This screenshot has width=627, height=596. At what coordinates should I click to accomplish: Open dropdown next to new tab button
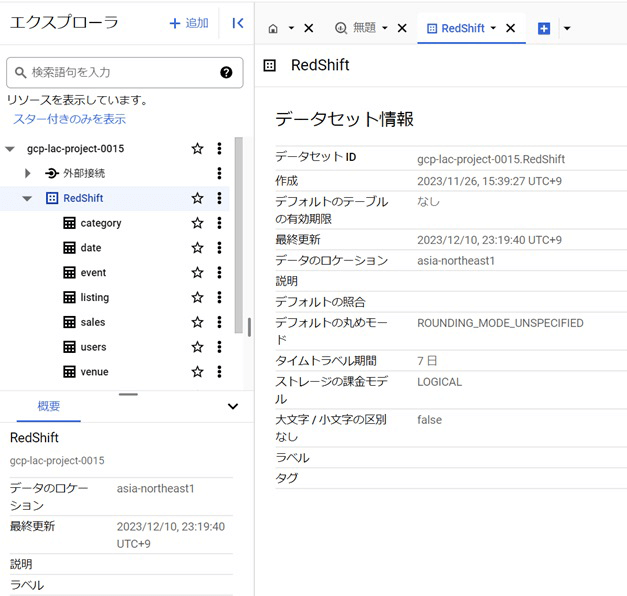coord(567,28)
